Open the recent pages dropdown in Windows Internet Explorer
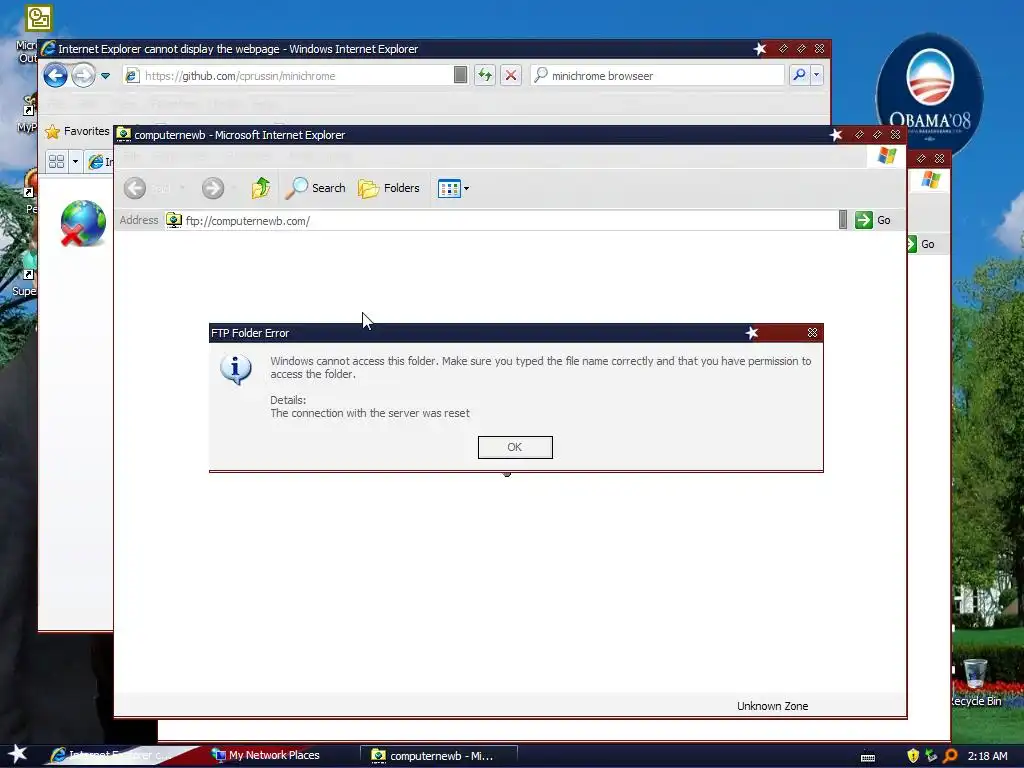 tap(105, 76)
